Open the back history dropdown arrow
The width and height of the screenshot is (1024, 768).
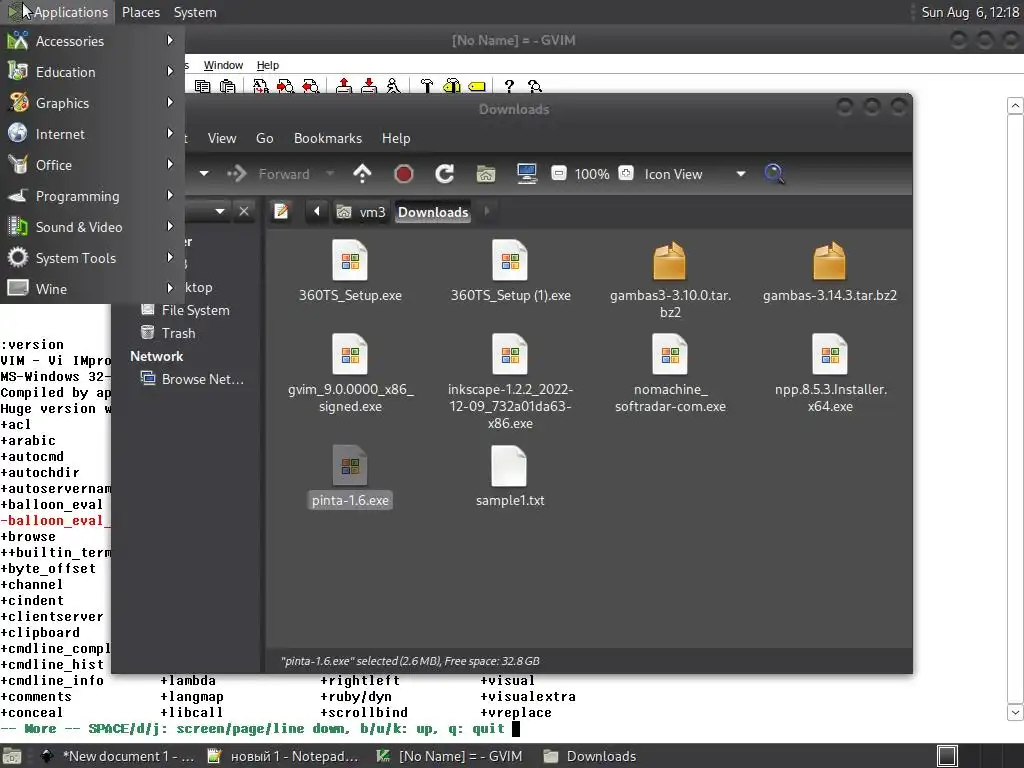204,174
